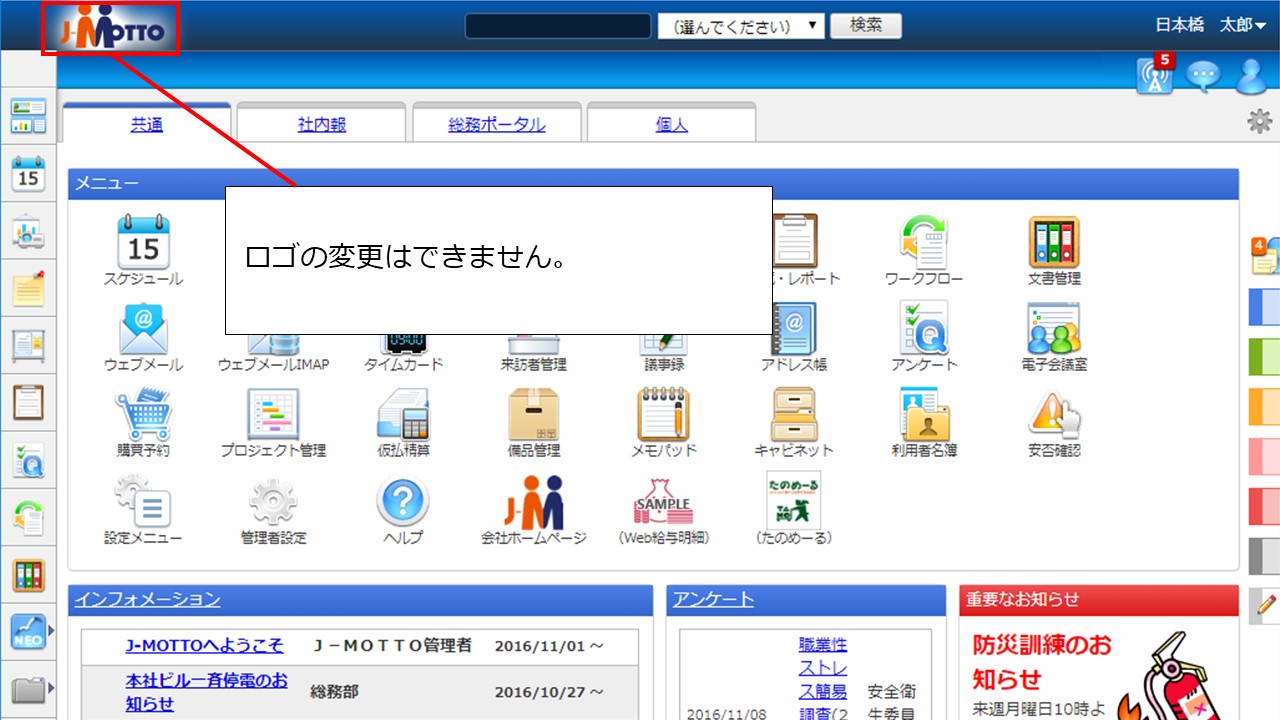Image resolution: width=1280 pixels, height=720 pixels.
Task: Open the J-MOTTOへようこそ link
Action: click(x=204, y=646)
